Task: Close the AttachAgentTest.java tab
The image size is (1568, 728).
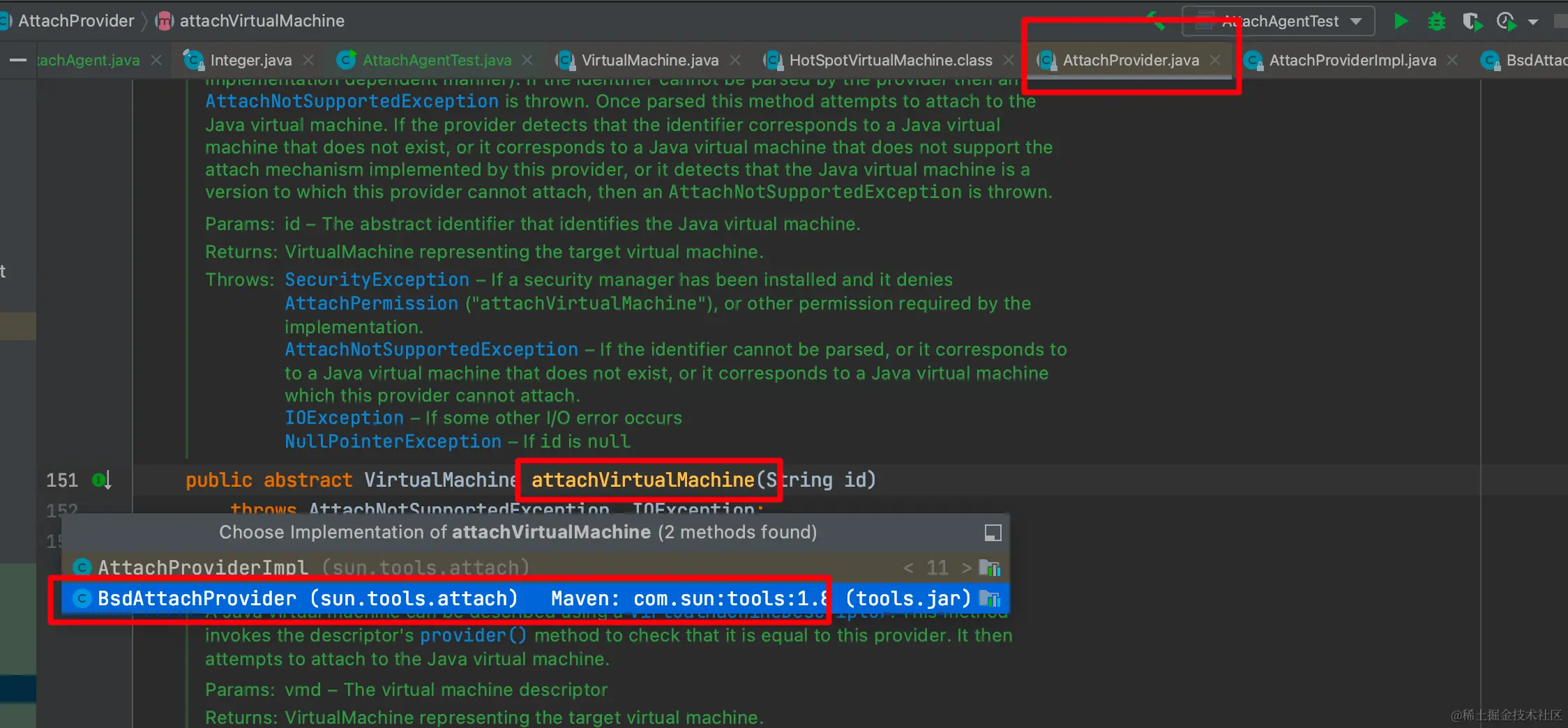Action: coord(528,61)
